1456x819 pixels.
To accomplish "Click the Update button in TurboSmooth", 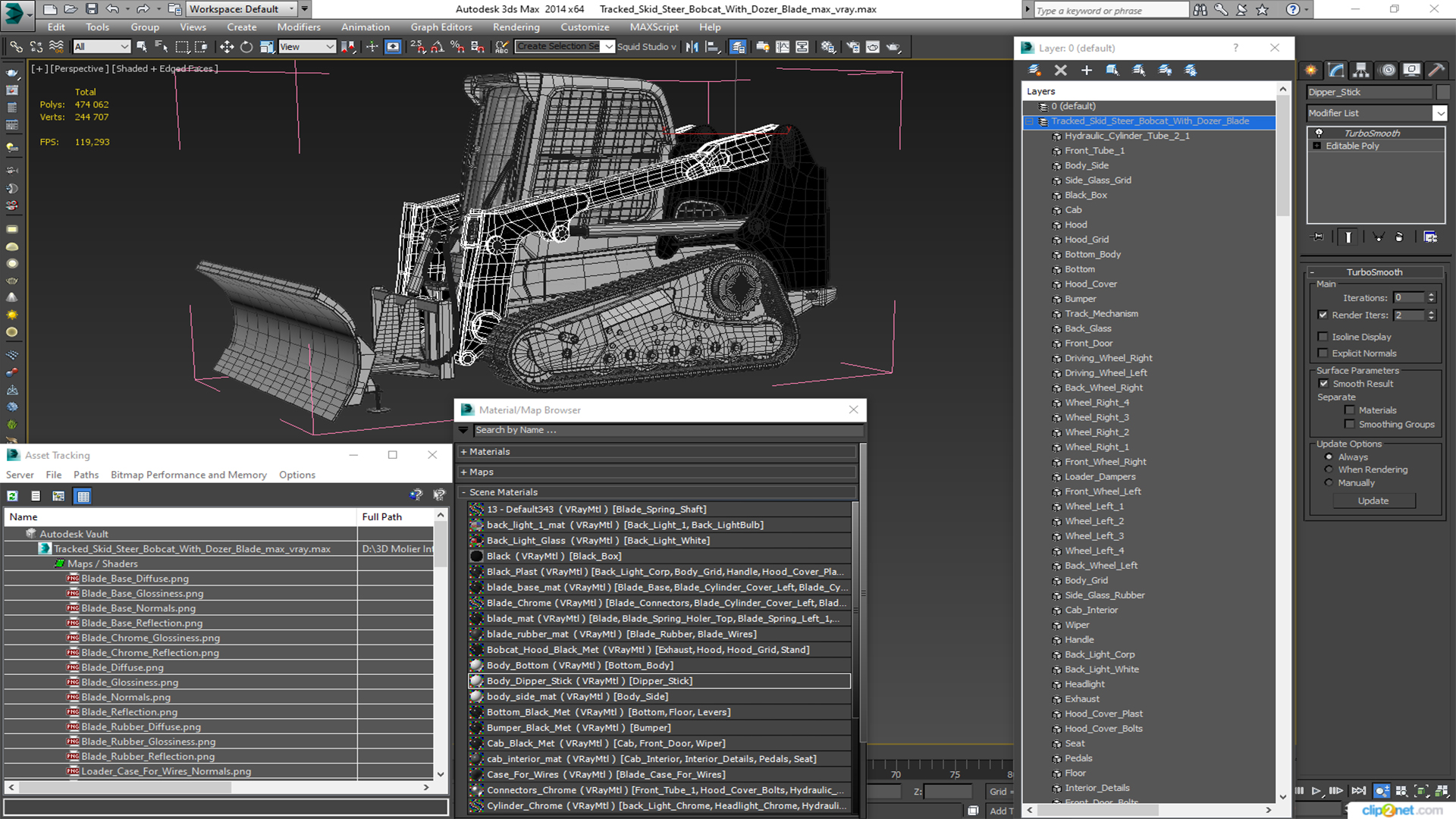I will [1373, 500].
